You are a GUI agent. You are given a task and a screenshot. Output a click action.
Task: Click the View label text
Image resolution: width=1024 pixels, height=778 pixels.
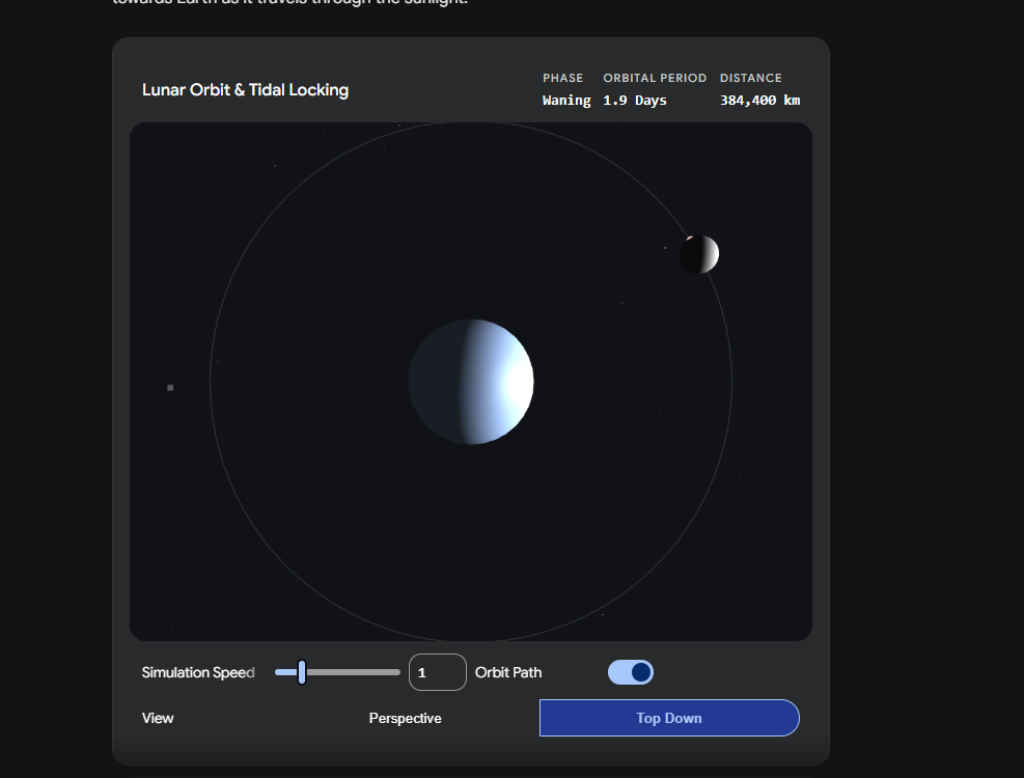(158, 718)
